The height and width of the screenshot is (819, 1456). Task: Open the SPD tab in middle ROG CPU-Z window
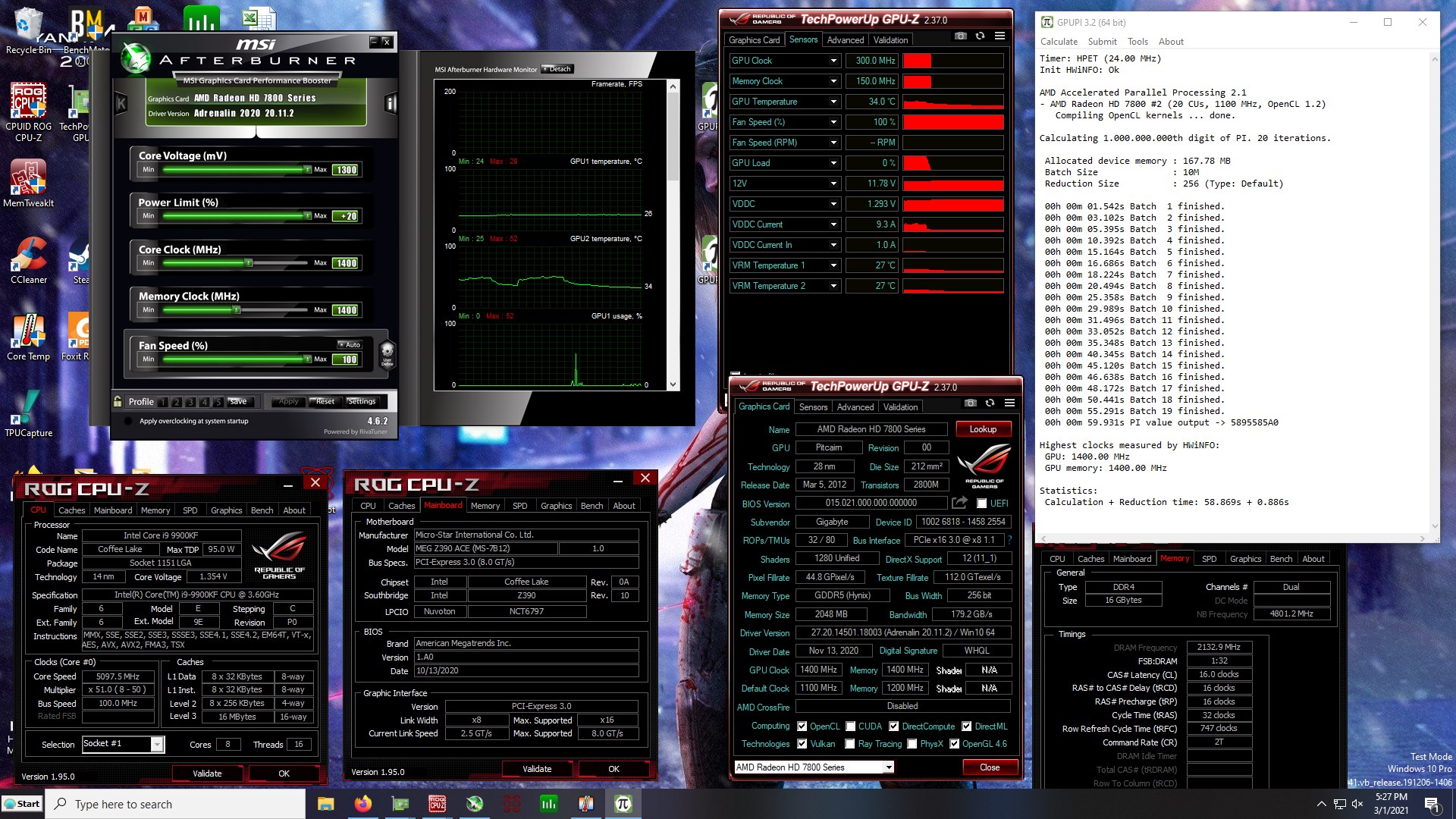[x=519, y=506]
